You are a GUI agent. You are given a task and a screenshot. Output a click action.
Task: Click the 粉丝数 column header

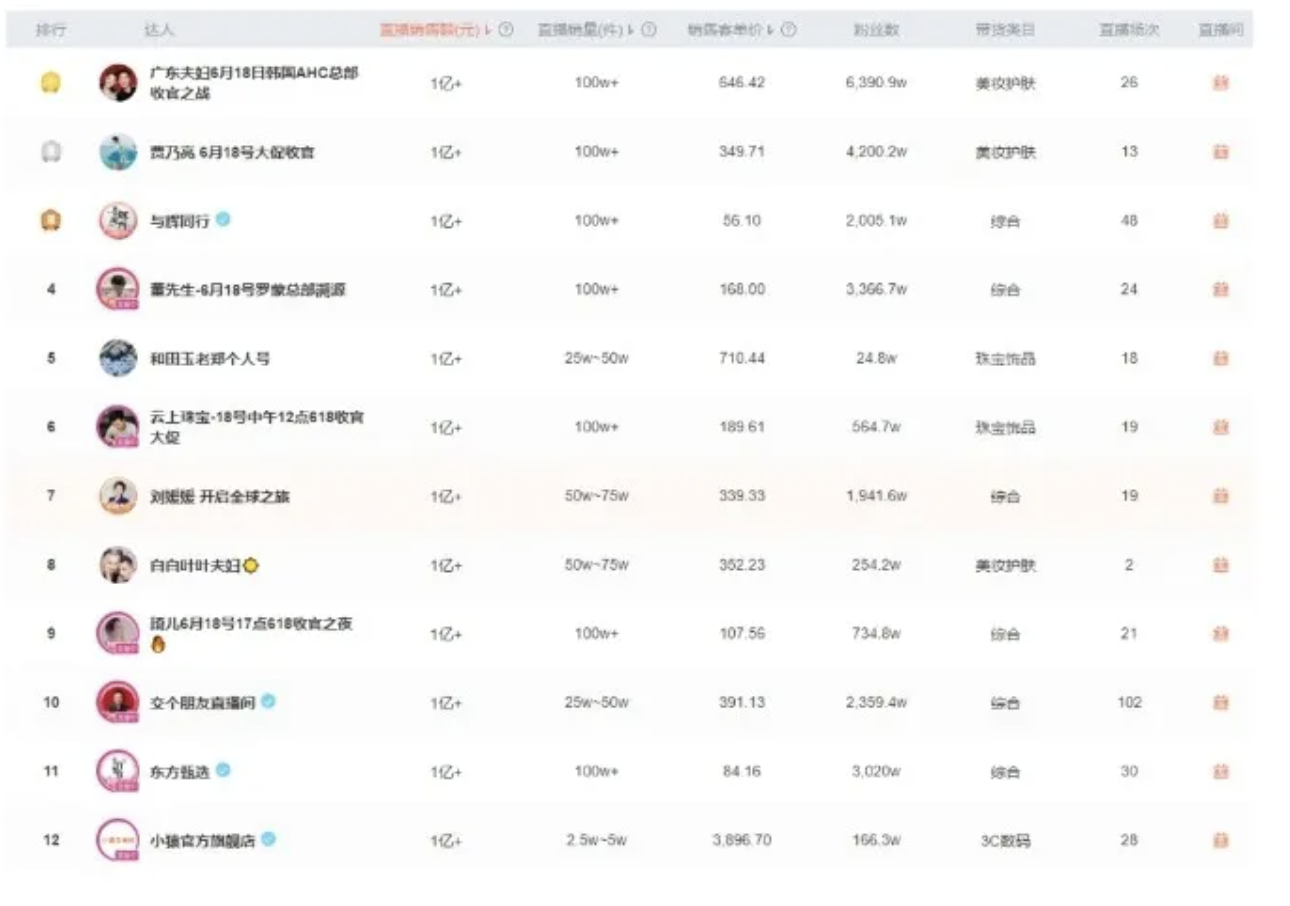[x=876, y=30]
